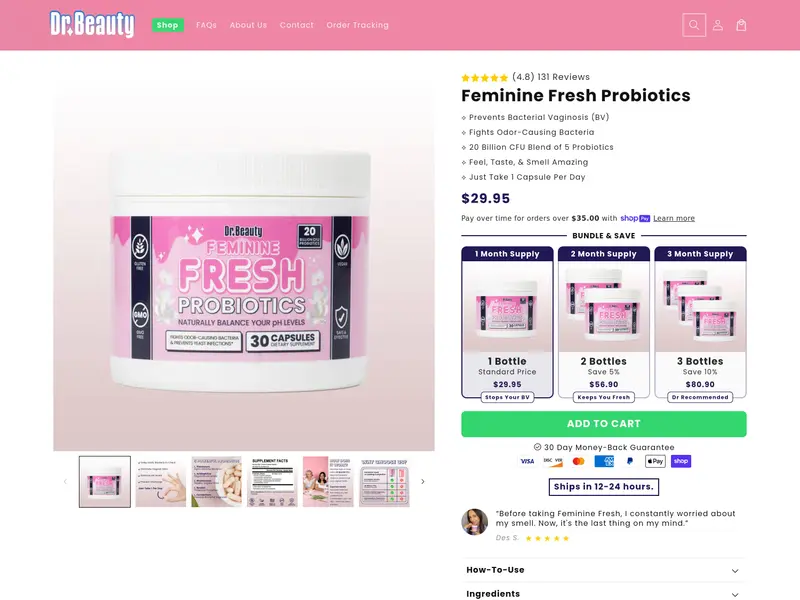Screen dimensions: 800x600
Task: Select the 3 Month Supply bundle
Action: pos(700,322)
